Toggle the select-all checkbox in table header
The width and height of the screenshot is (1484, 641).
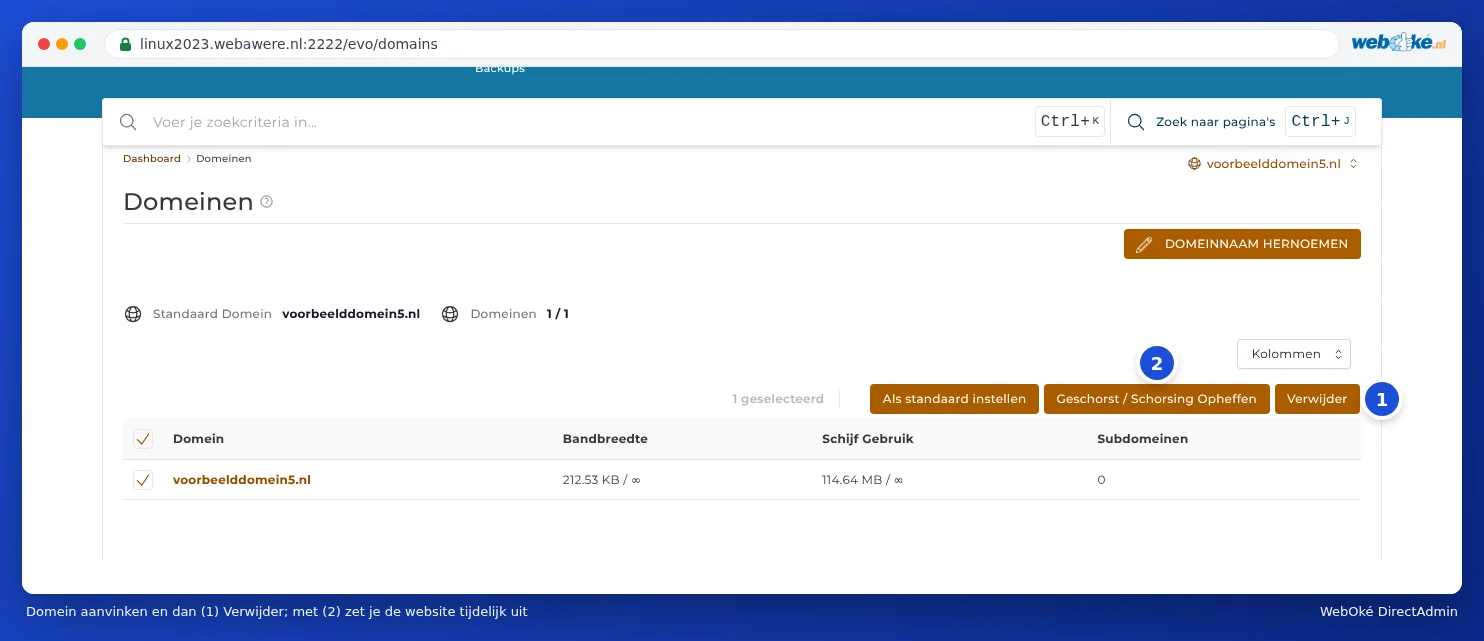coord(143,439)
